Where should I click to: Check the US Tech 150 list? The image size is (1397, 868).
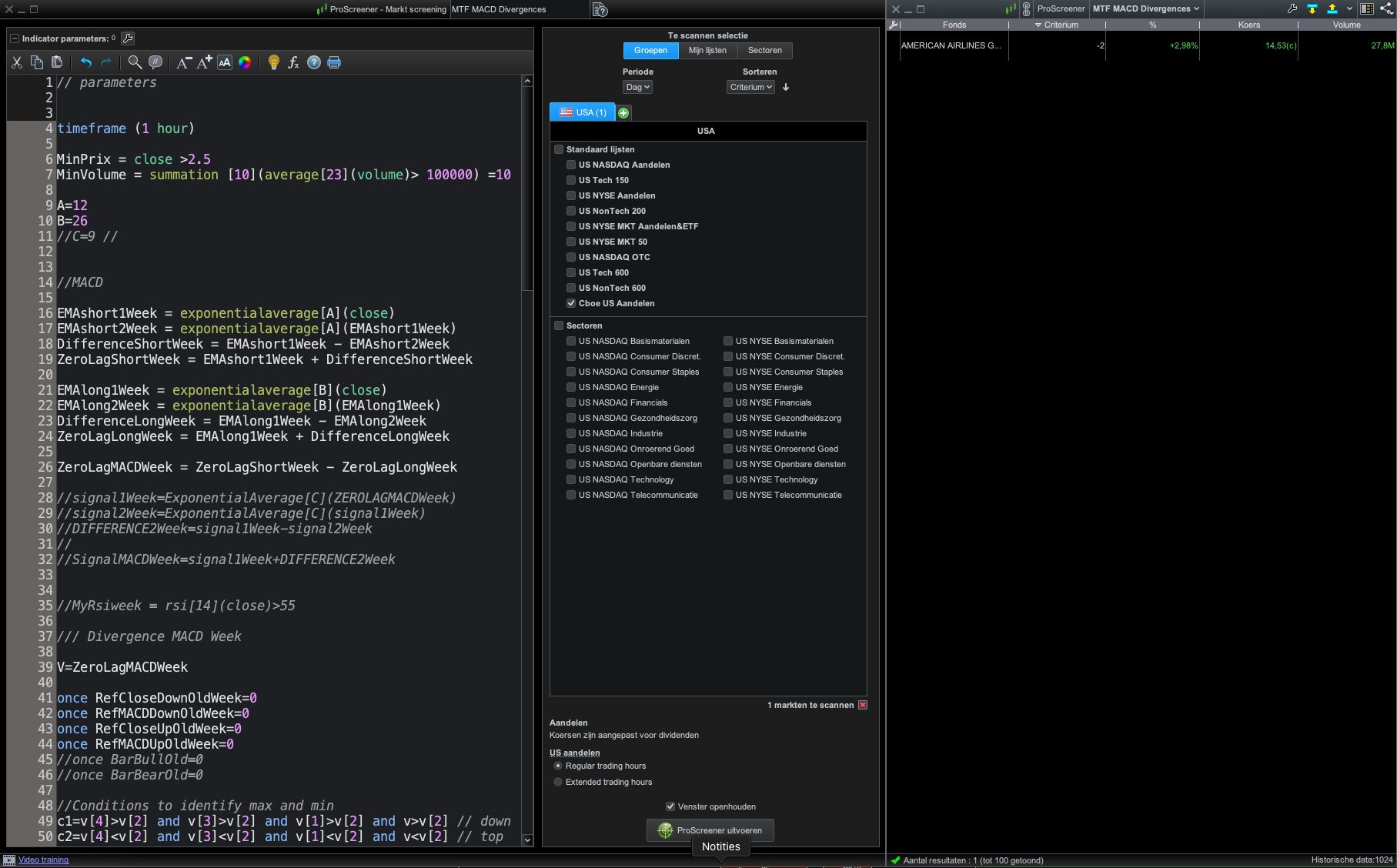pyautogui.click(x=571, y=180)
